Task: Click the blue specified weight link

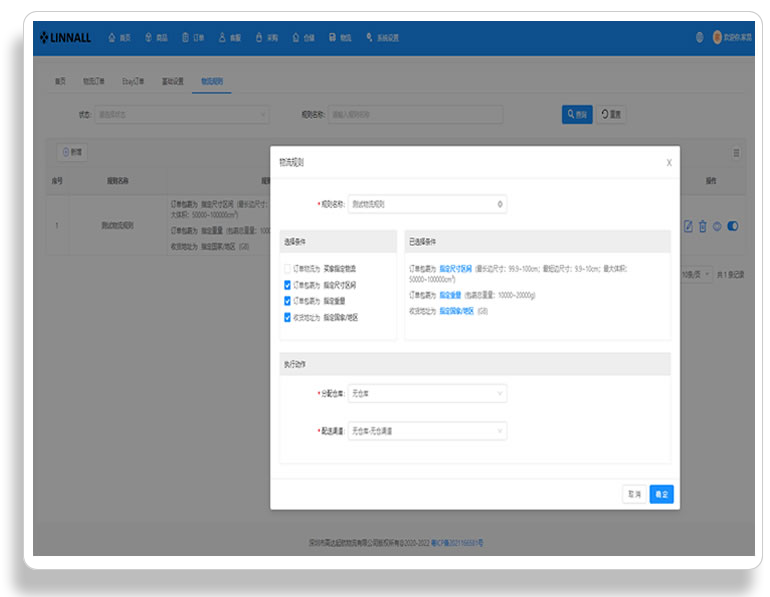Action: click(x=450, y=296)
